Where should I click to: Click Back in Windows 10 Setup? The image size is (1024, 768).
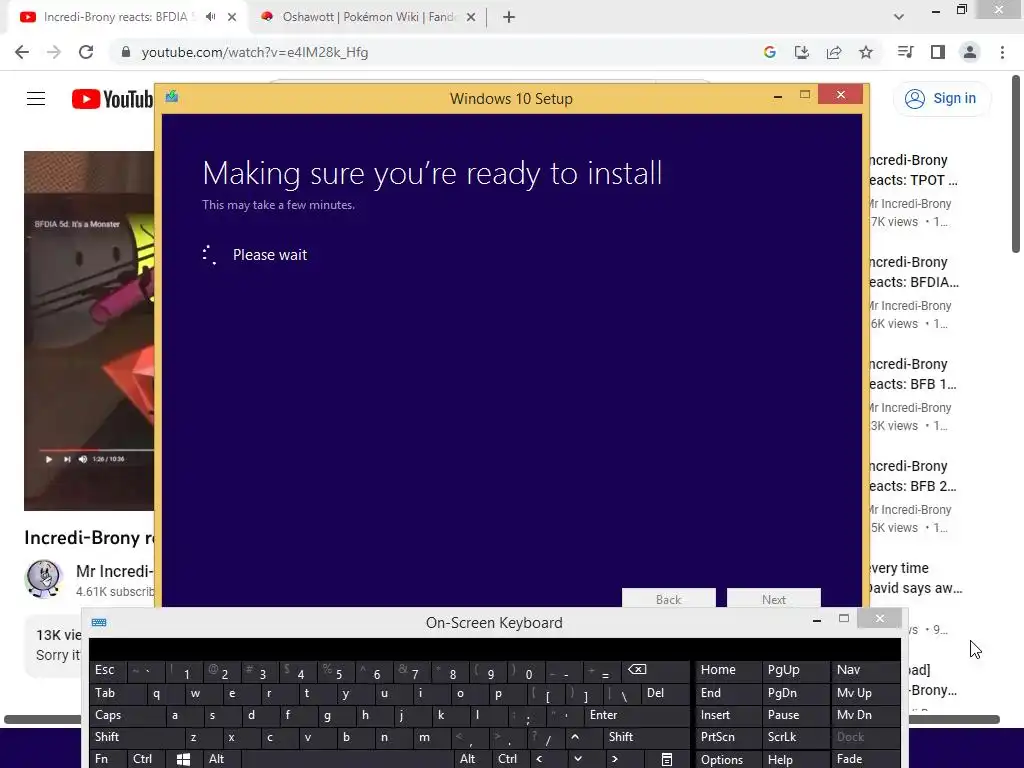(669, 598)
